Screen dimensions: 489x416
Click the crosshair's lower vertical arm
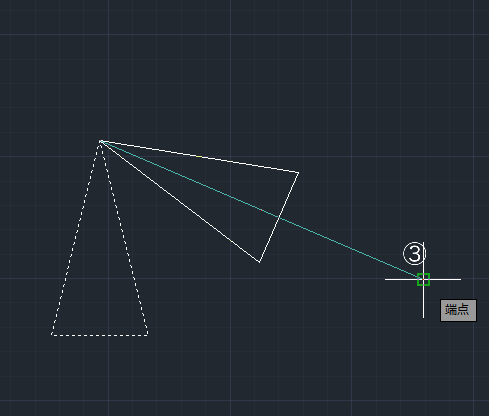click(x=424, y=302)
